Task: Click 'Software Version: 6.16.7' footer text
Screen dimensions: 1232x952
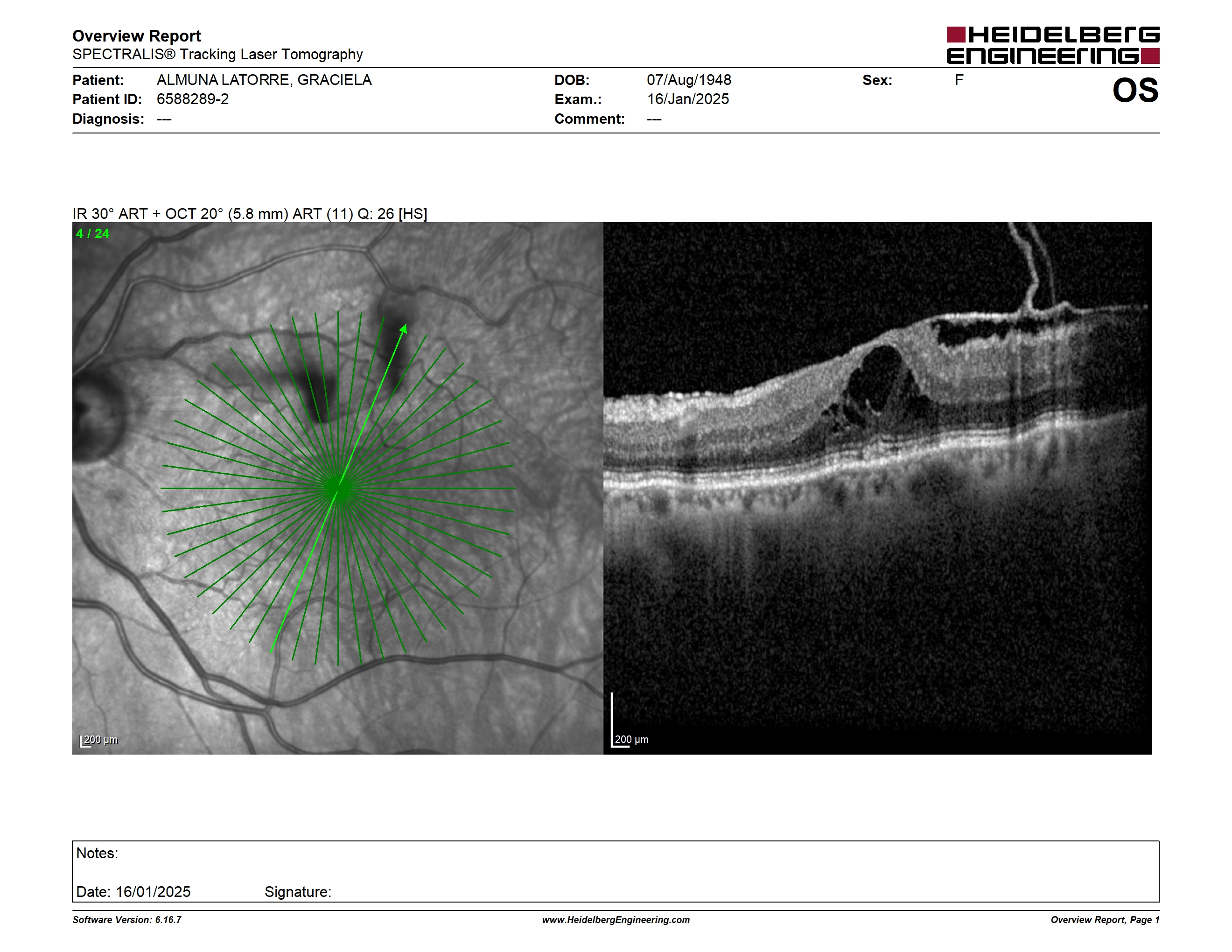Action: [127, 920]
